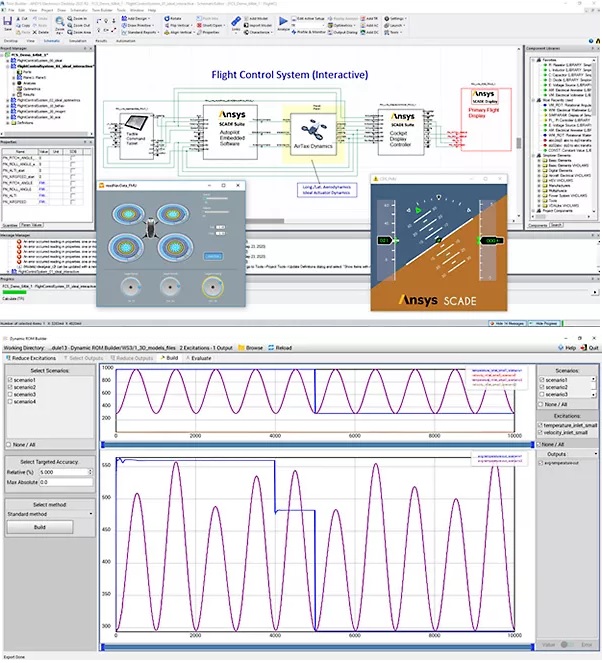Click the Component Libraries vertical scrollbar
The height and width of the screenshot is (663, 602).
[594, 137]
